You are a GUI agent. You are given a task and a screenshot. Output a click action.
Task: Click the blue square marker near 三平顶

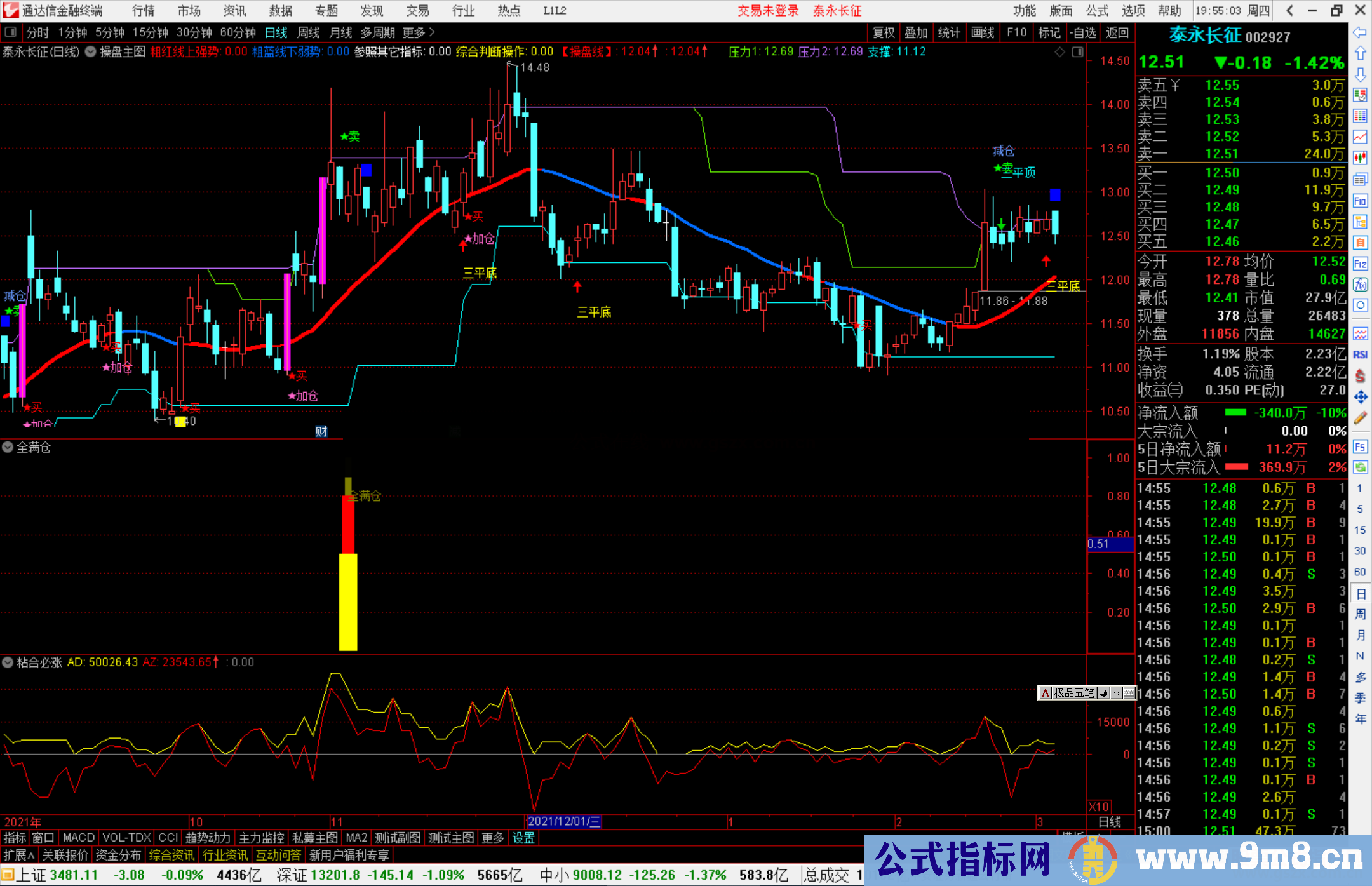tap(1055, 194)
